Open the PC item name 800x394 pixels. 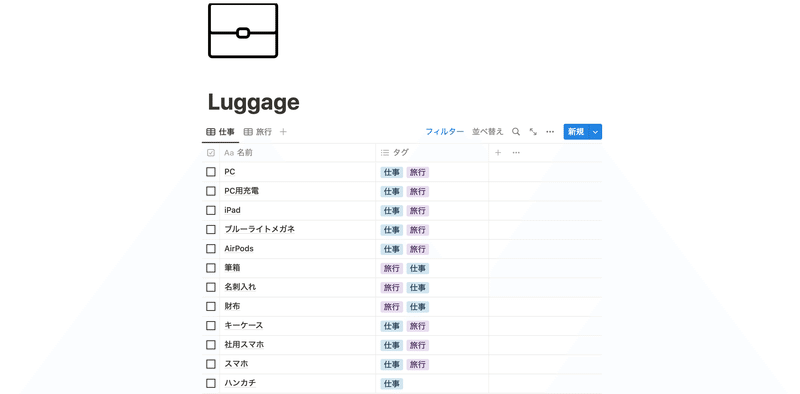[x=230, y=172]
